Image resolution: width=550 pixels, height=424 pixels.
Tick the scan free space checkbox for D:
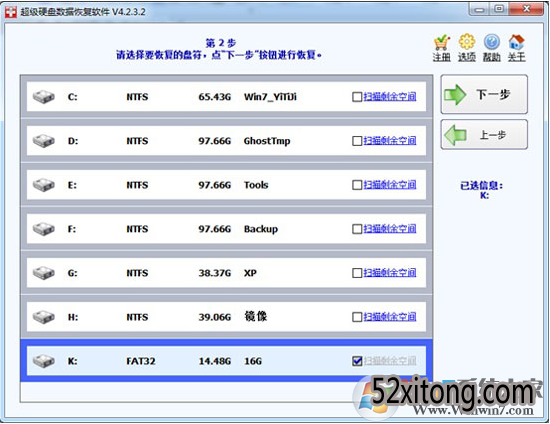pos(357,141)
